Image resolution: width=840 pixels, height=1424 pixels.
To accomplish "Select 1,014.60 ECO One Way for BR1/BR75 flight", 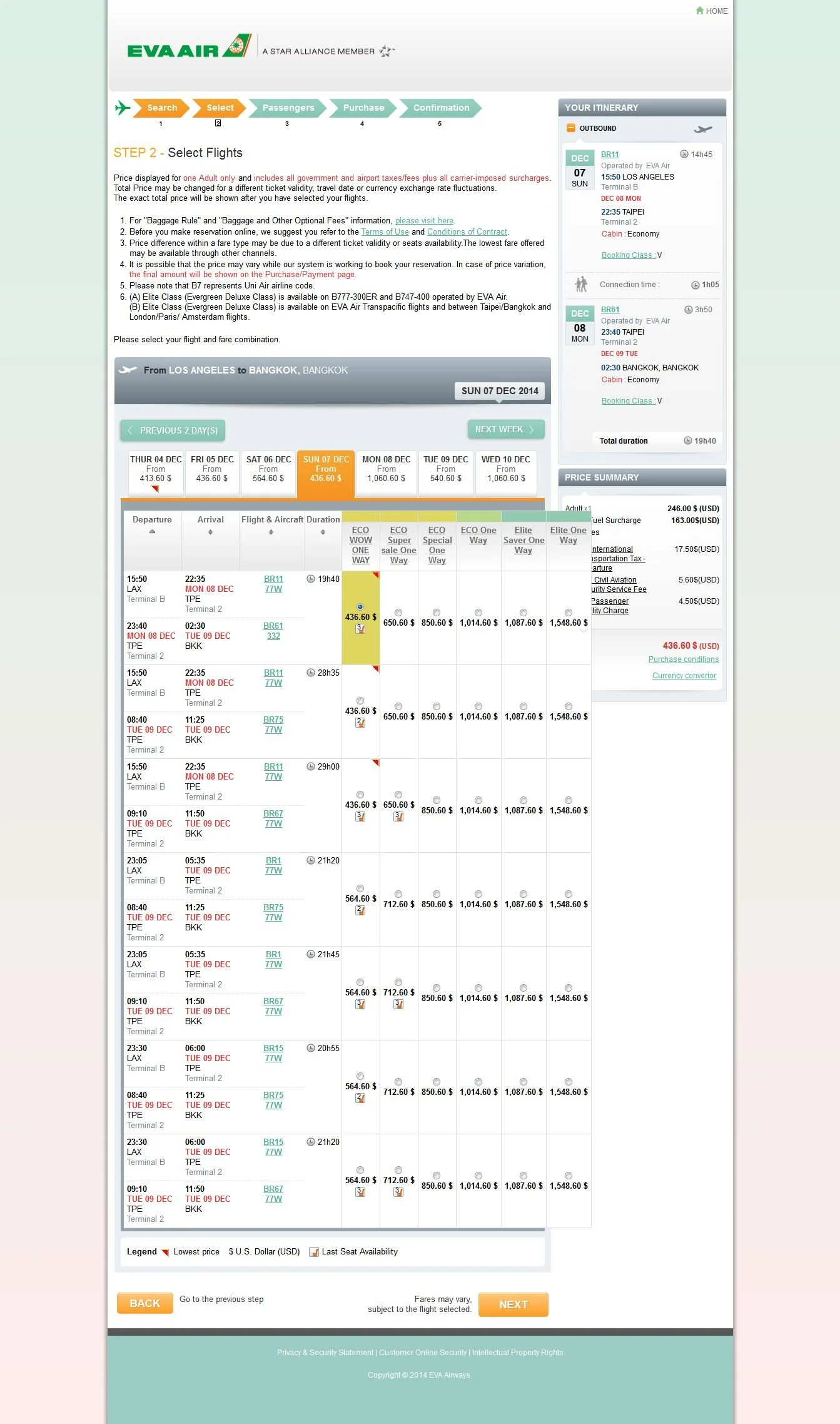I will coord(478,894).
